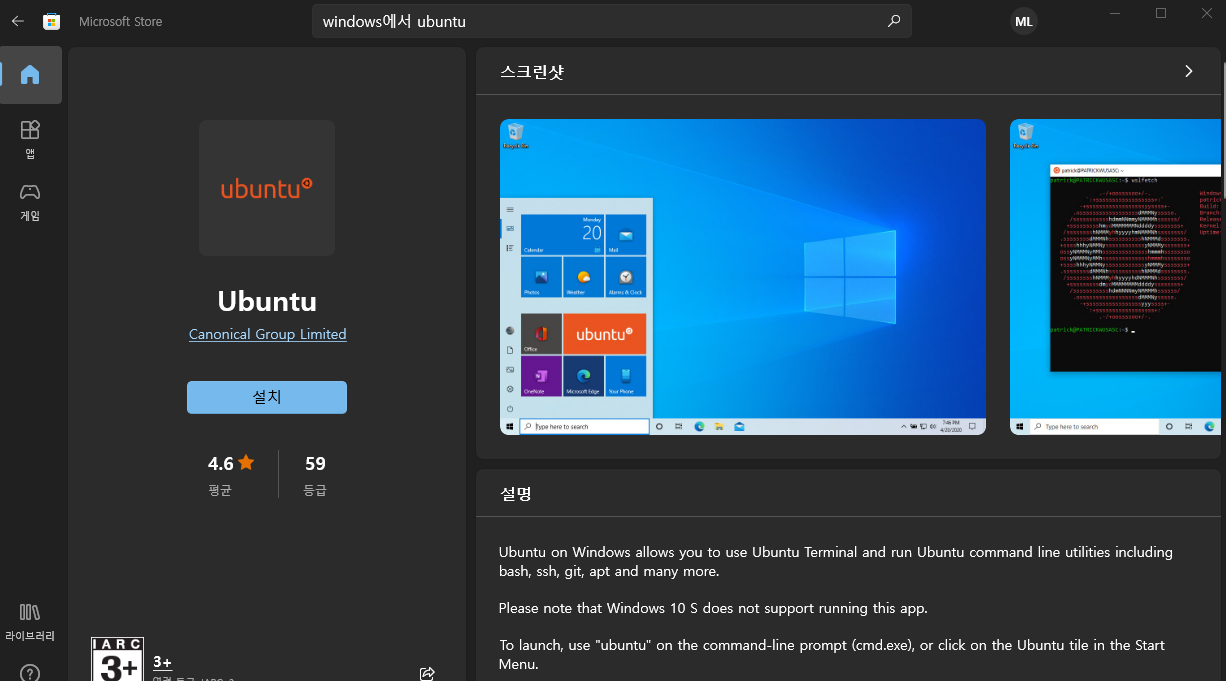This screenshot has height=681, width=1226.
Task: Open the Home tab in sidebar
Action: [30, 74]
